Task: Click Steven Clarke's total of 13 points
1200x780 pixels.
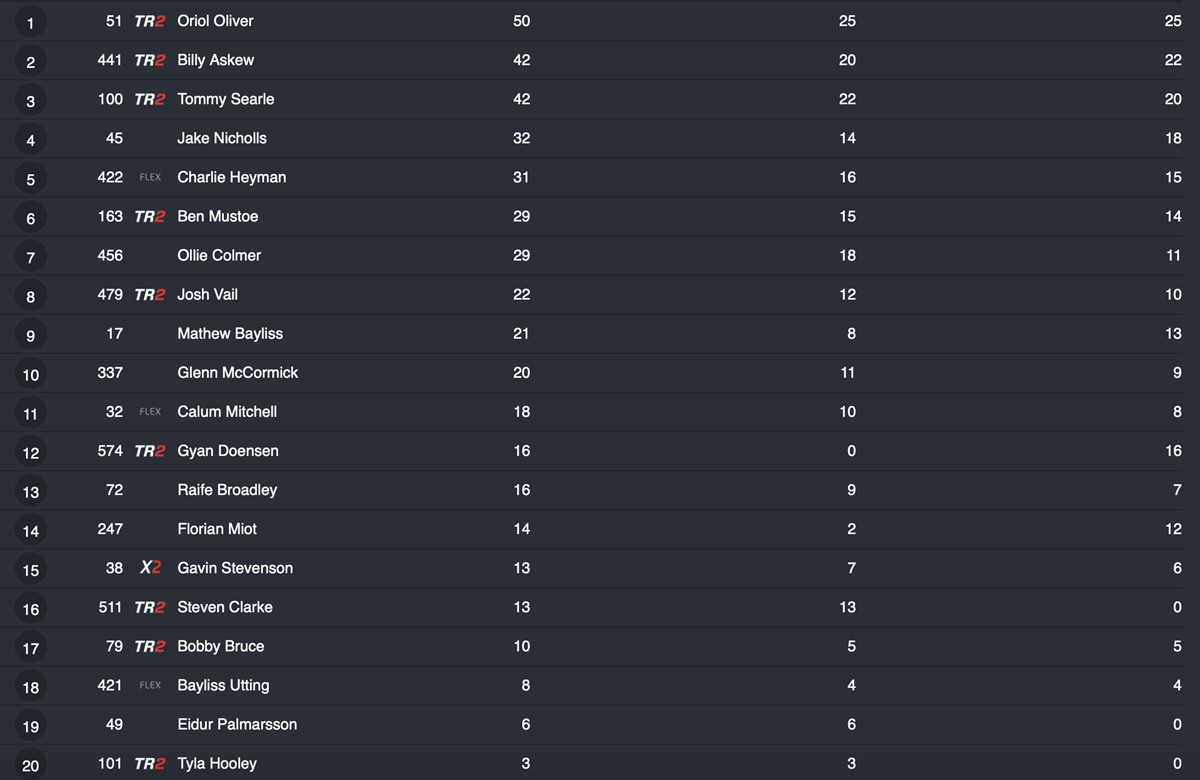Action: pyautogui.click(x=521, y=607)
